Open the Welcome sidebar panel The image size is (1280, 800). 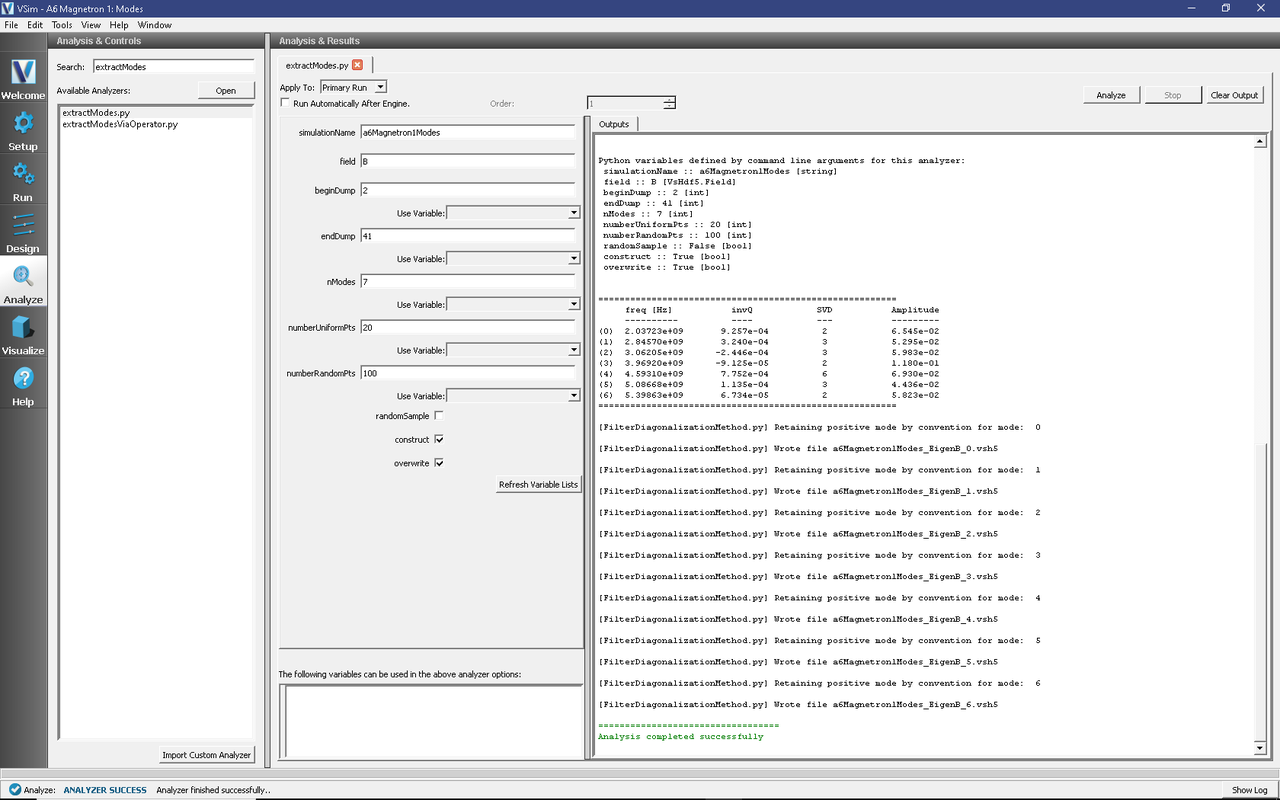[x=23, y=80]
